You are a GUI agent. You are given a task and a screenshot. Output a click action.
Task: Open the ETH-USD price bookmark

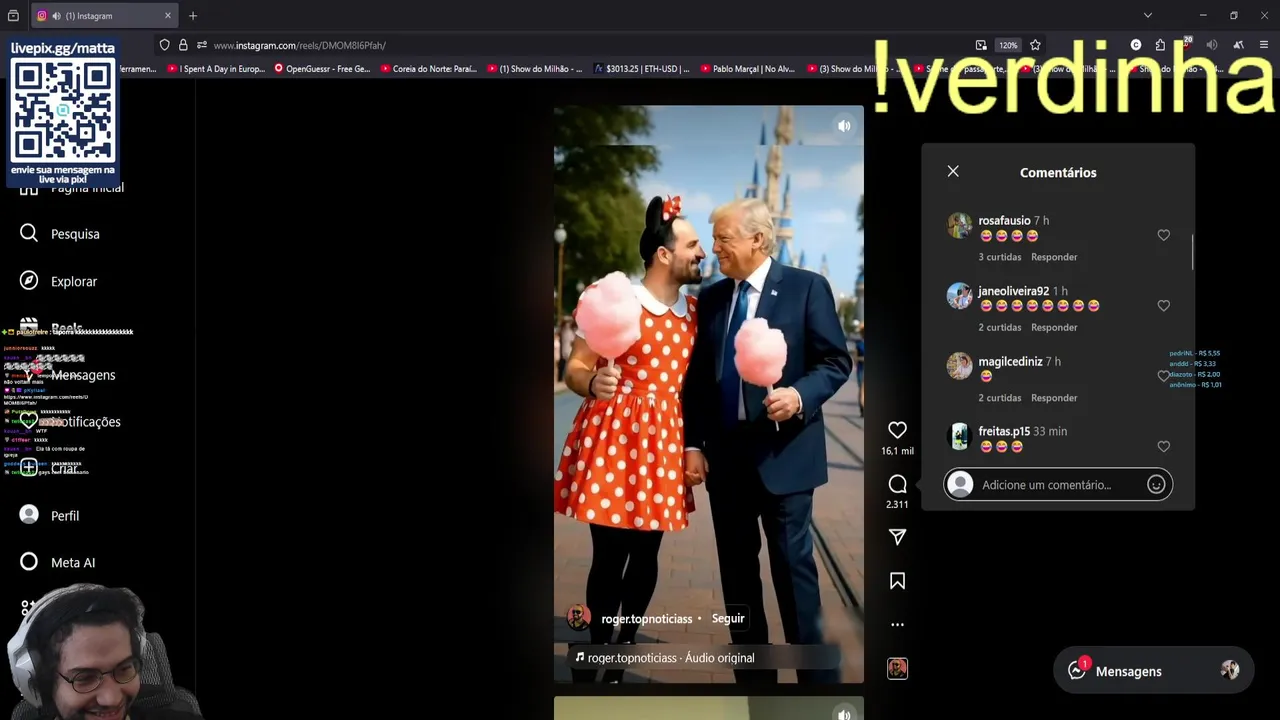pyautogui.click(x=642, y=69)
